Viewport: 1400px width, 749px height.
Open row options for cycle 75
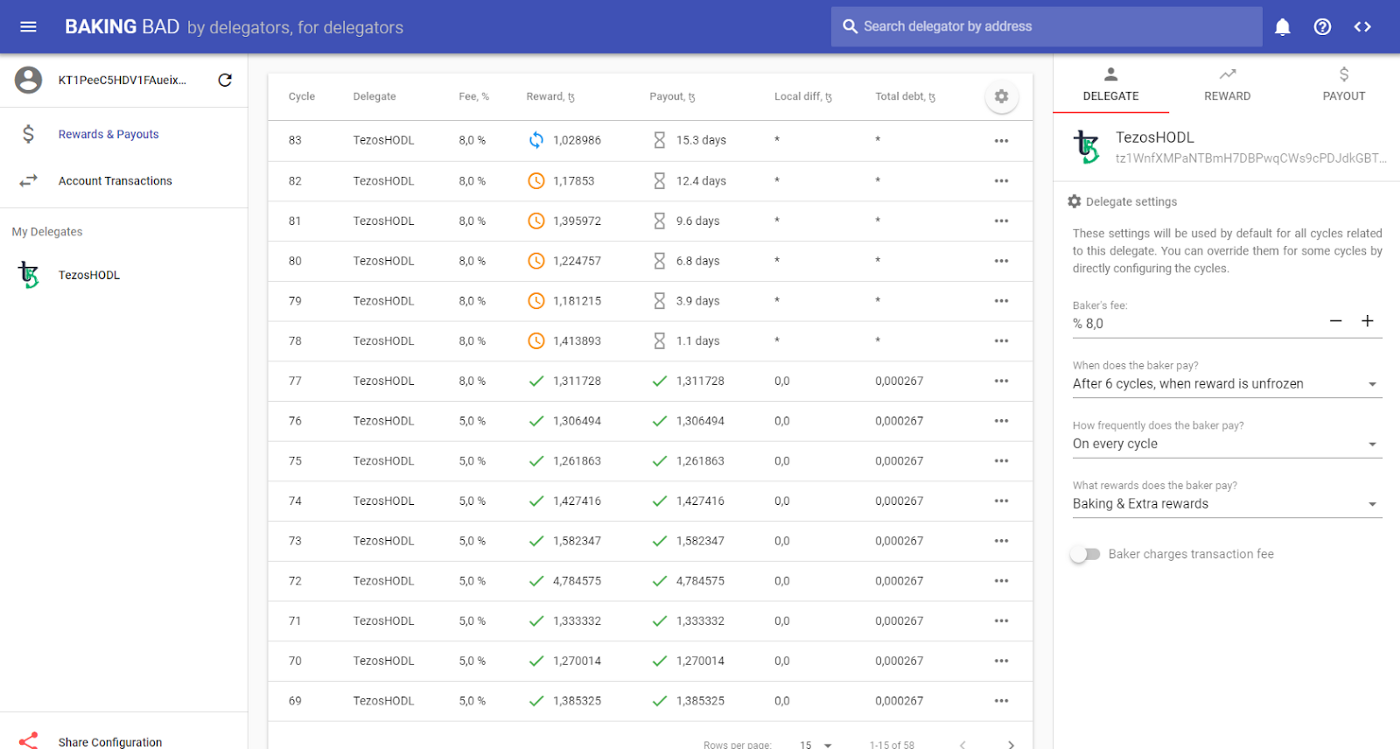[1001, 461]
